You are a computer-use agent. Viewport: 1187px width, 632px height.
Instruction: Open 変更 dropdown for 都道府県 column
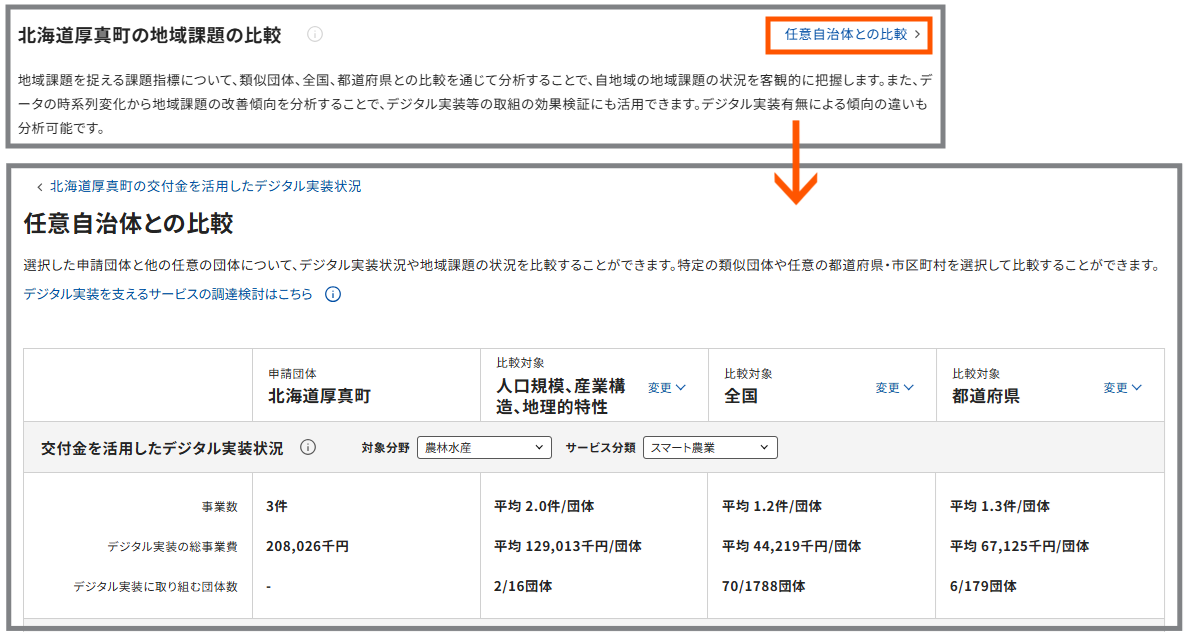click(1124, 385)
